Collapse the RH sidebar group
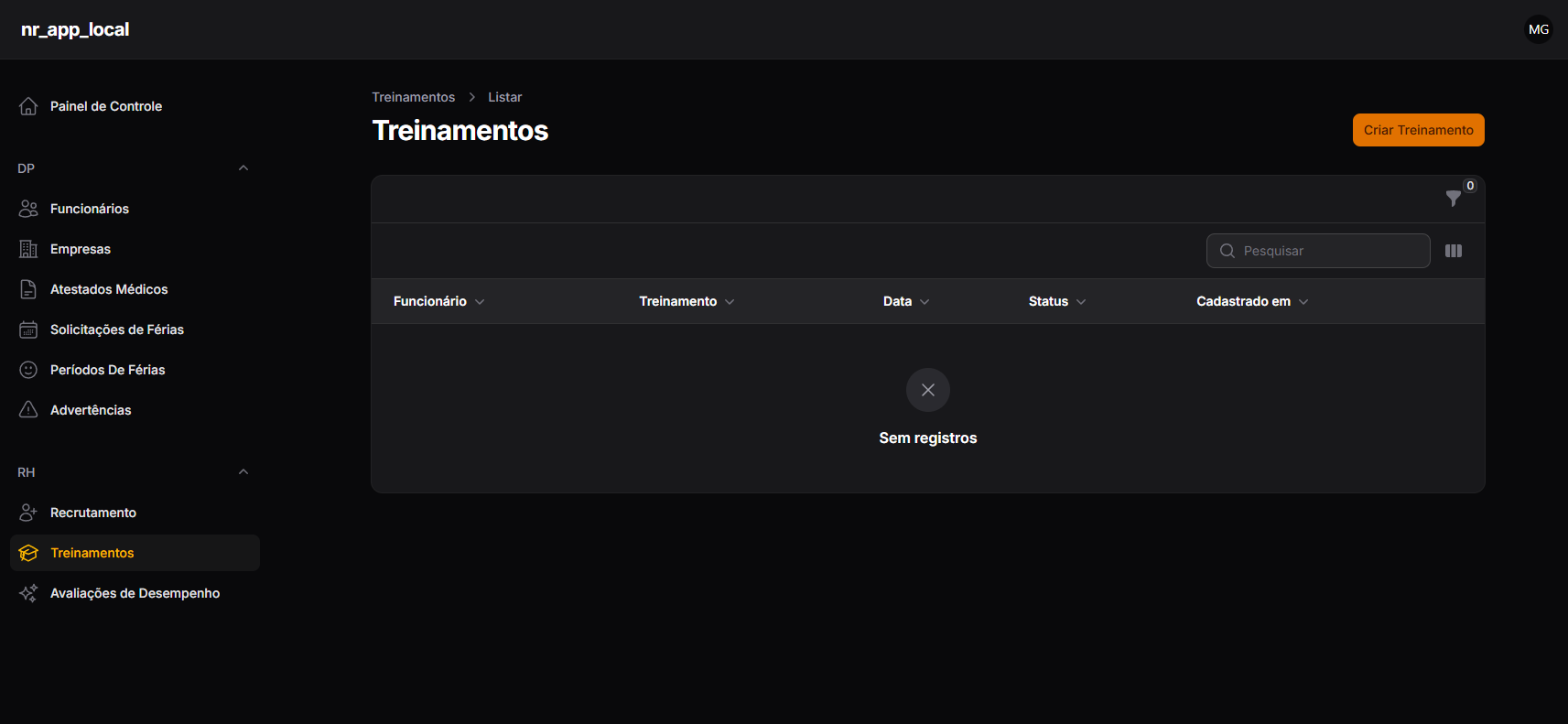This screenshot has width=1568, height=724. (x=243, y=472)
